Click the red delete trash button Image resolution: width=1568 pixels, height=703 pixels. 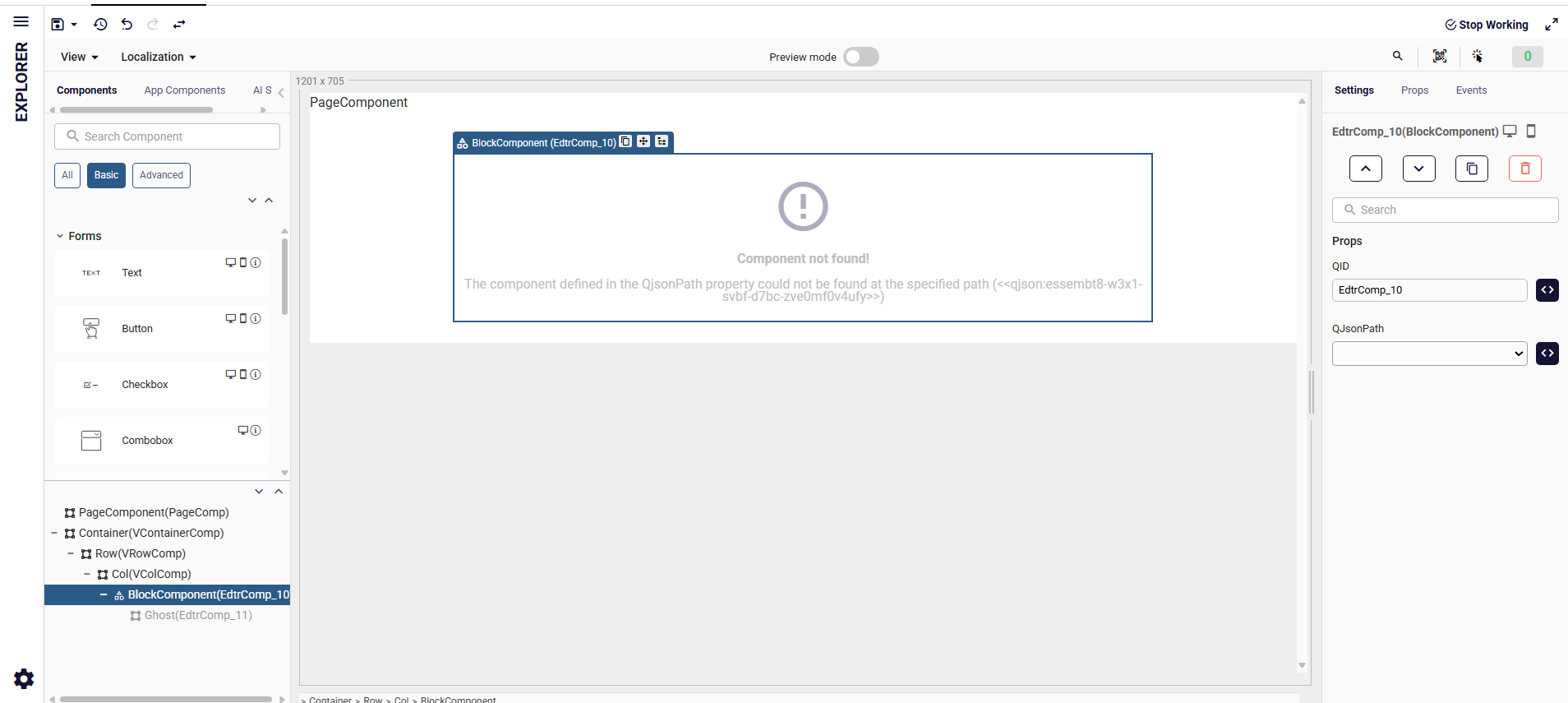[x=1524, y=169]
